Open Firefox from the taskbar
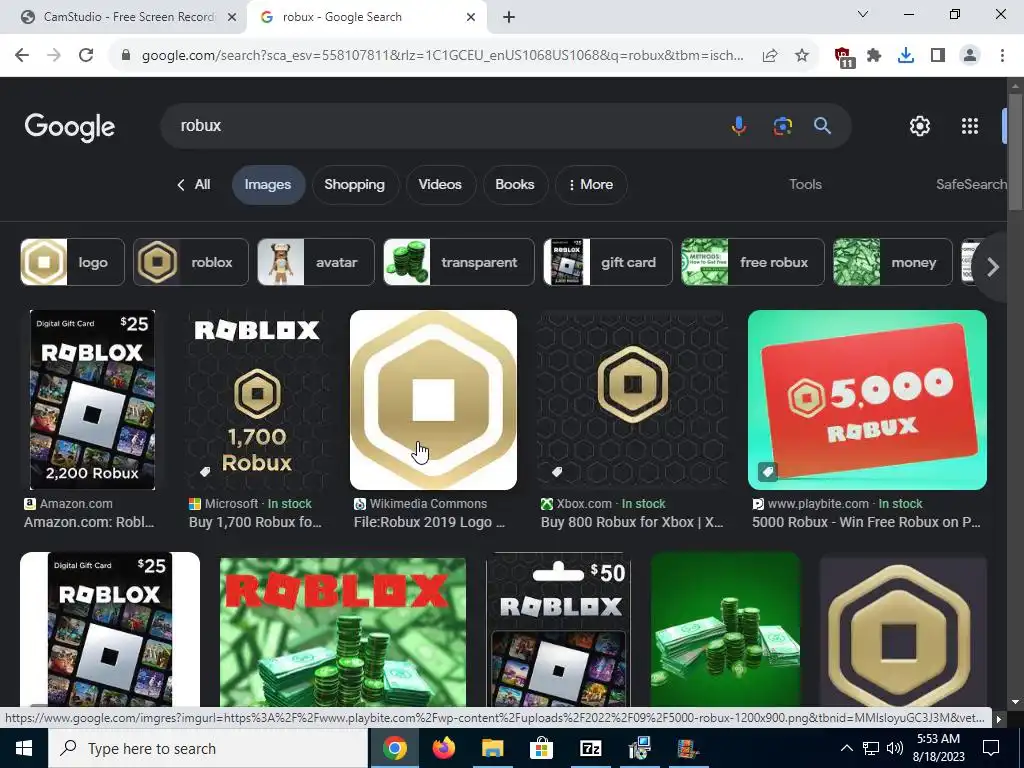 coord(444,748)
